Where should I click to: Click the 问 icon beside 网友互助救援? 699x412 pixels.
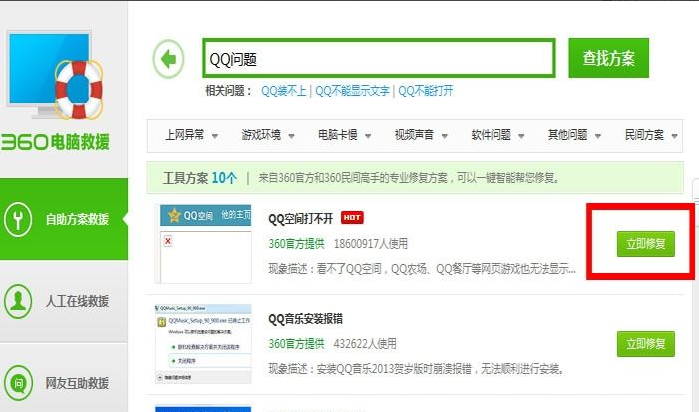[21, 382]
